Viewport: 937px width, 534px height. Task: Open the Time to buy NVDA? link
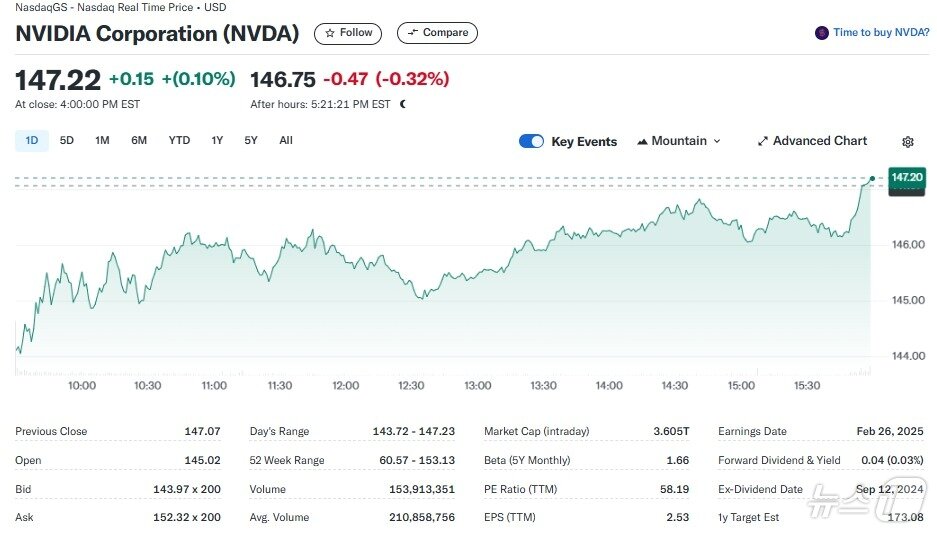click(x=881, y=33)
